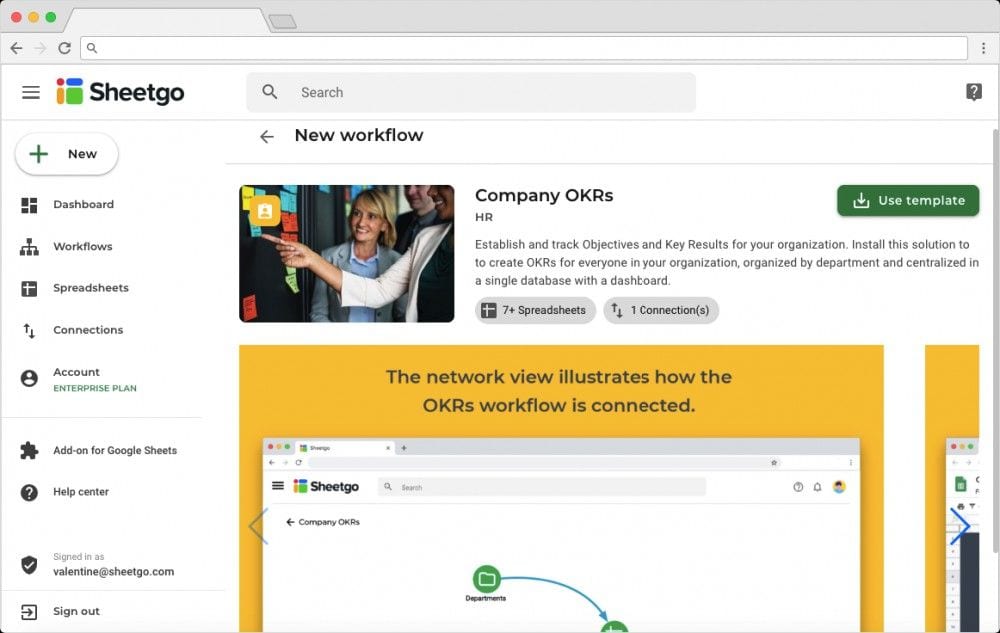
Task: Click the 1 Connection(s) chip
Action: (x=661, y=310)
